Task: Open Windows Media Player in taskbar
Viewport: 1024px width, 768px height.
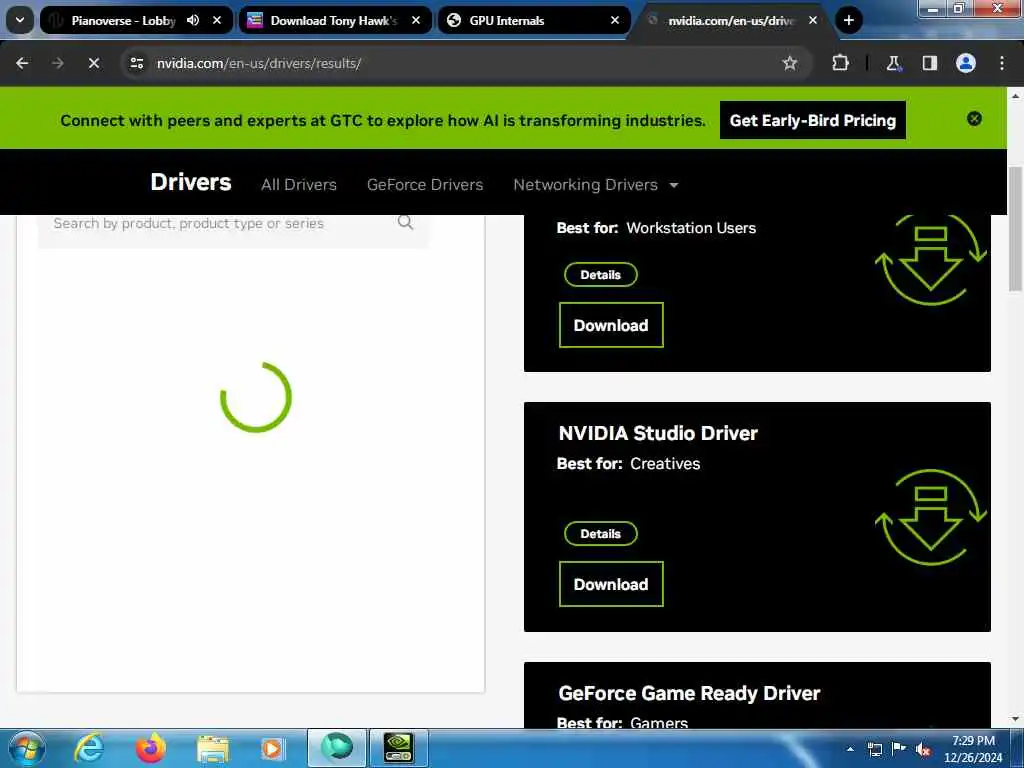Action: click(273, 748)
